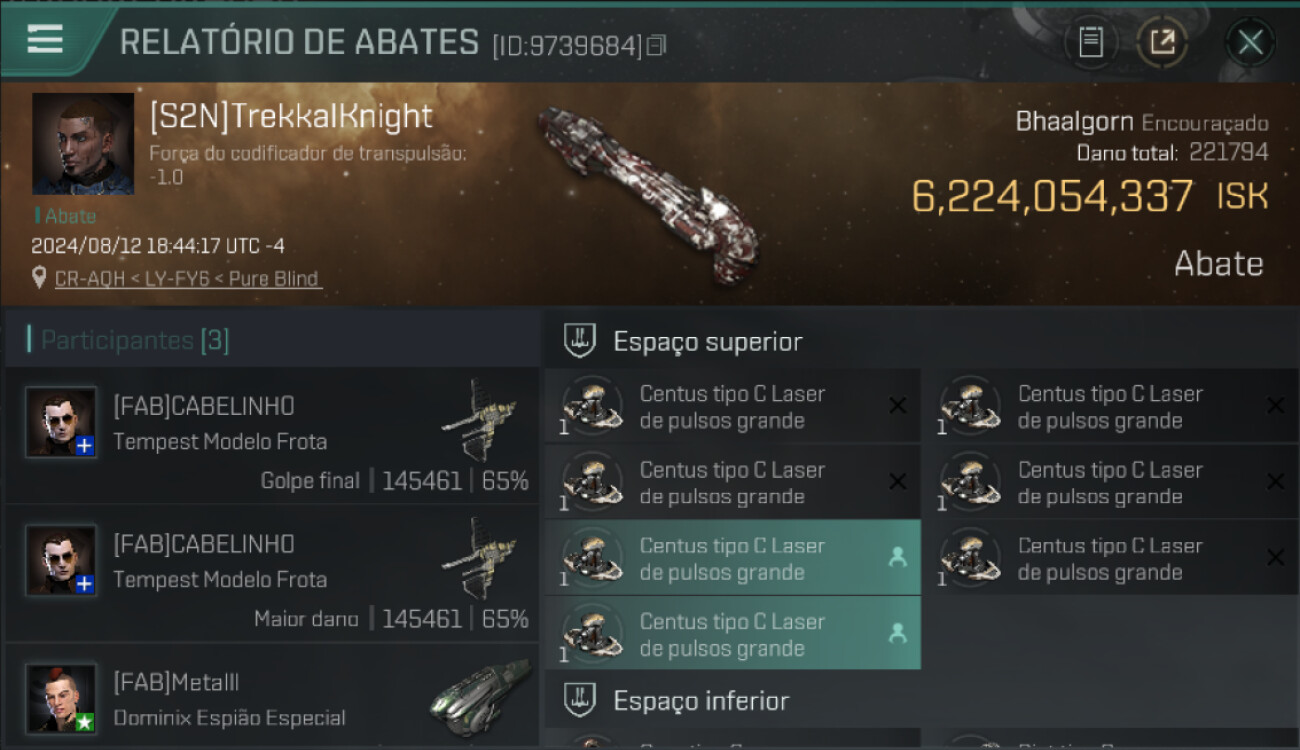Open the hamburger menu
1300x750 pixels.
45,40
